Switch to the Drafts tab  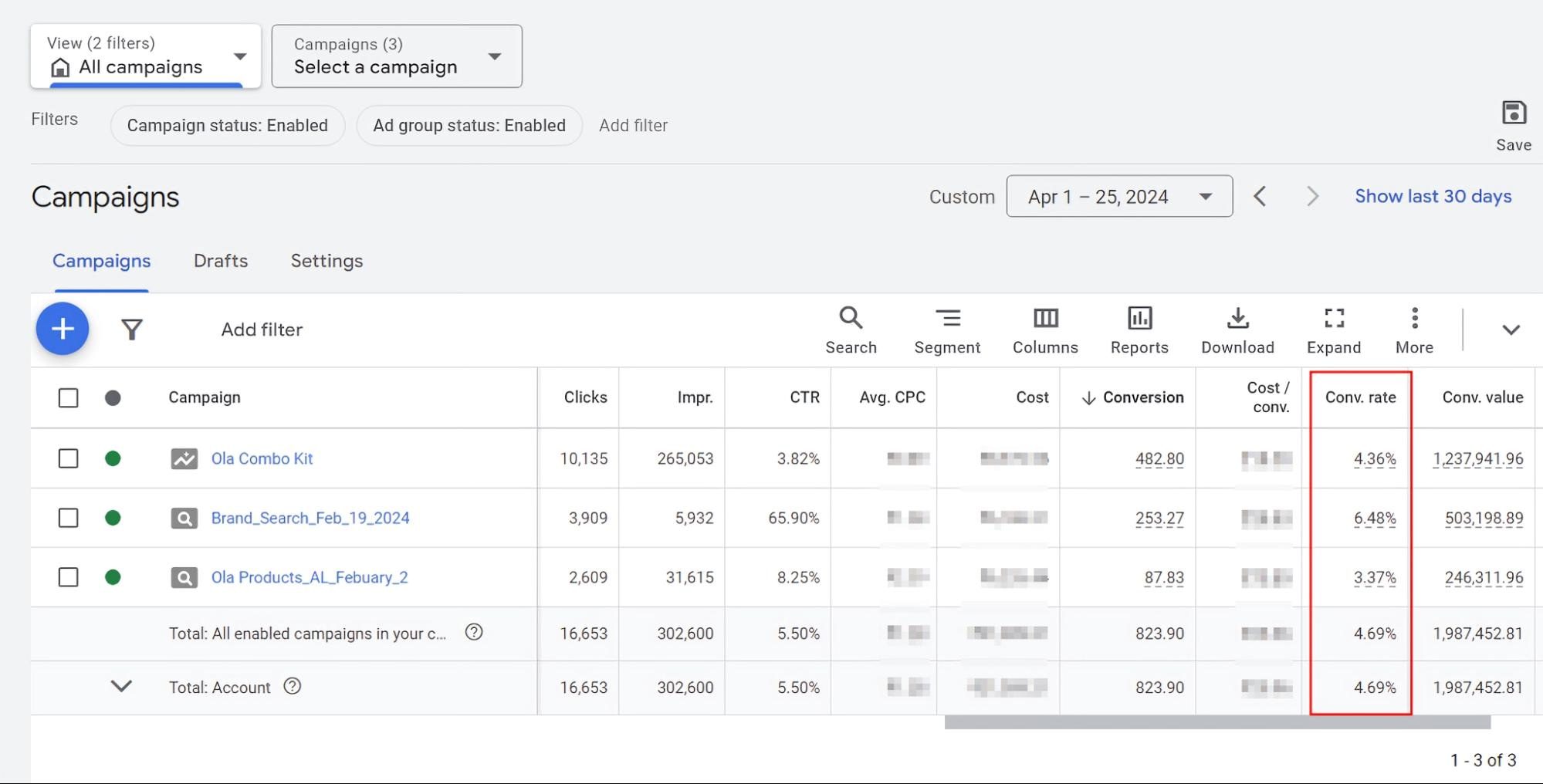pos(220,261)
